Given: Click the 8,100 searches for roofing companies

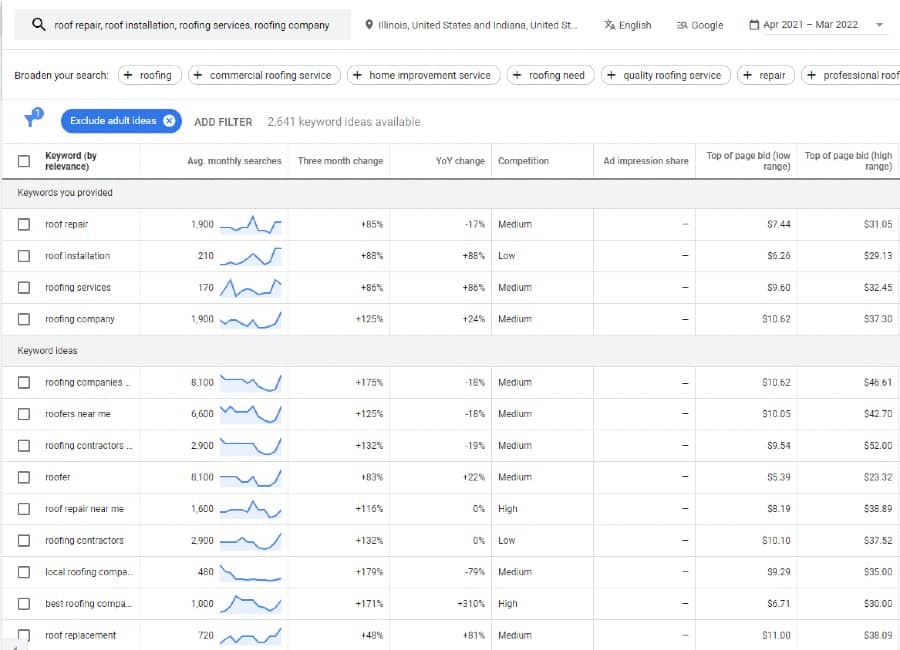Looking at the screenshot, I should pyautogui.click(x=202, y=382).
